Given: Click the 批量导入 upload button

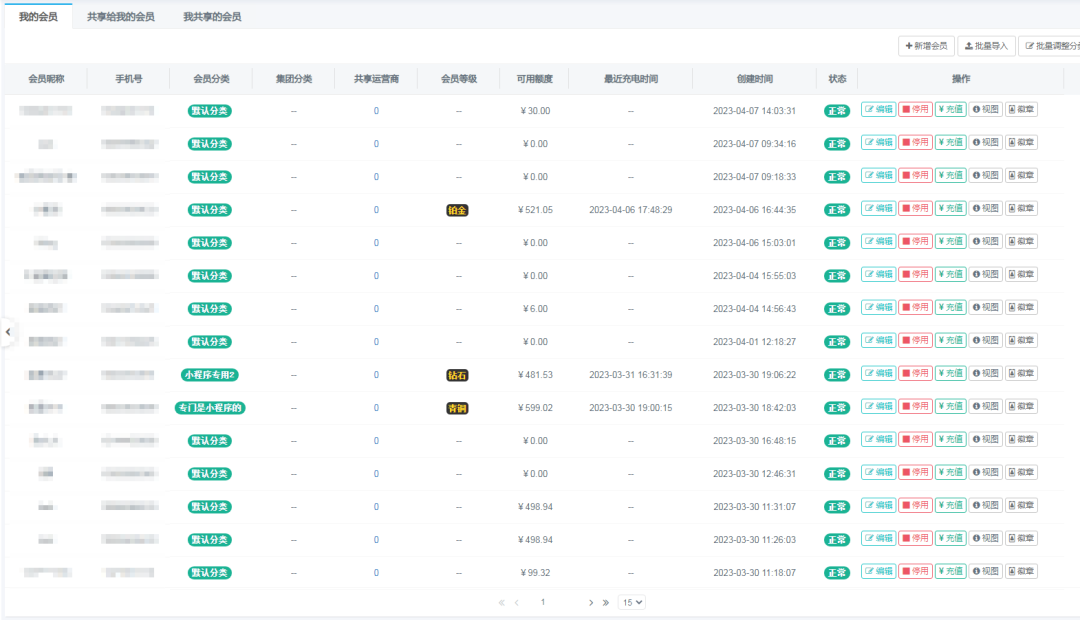Looking at the screenshot, I should point(986,46).
